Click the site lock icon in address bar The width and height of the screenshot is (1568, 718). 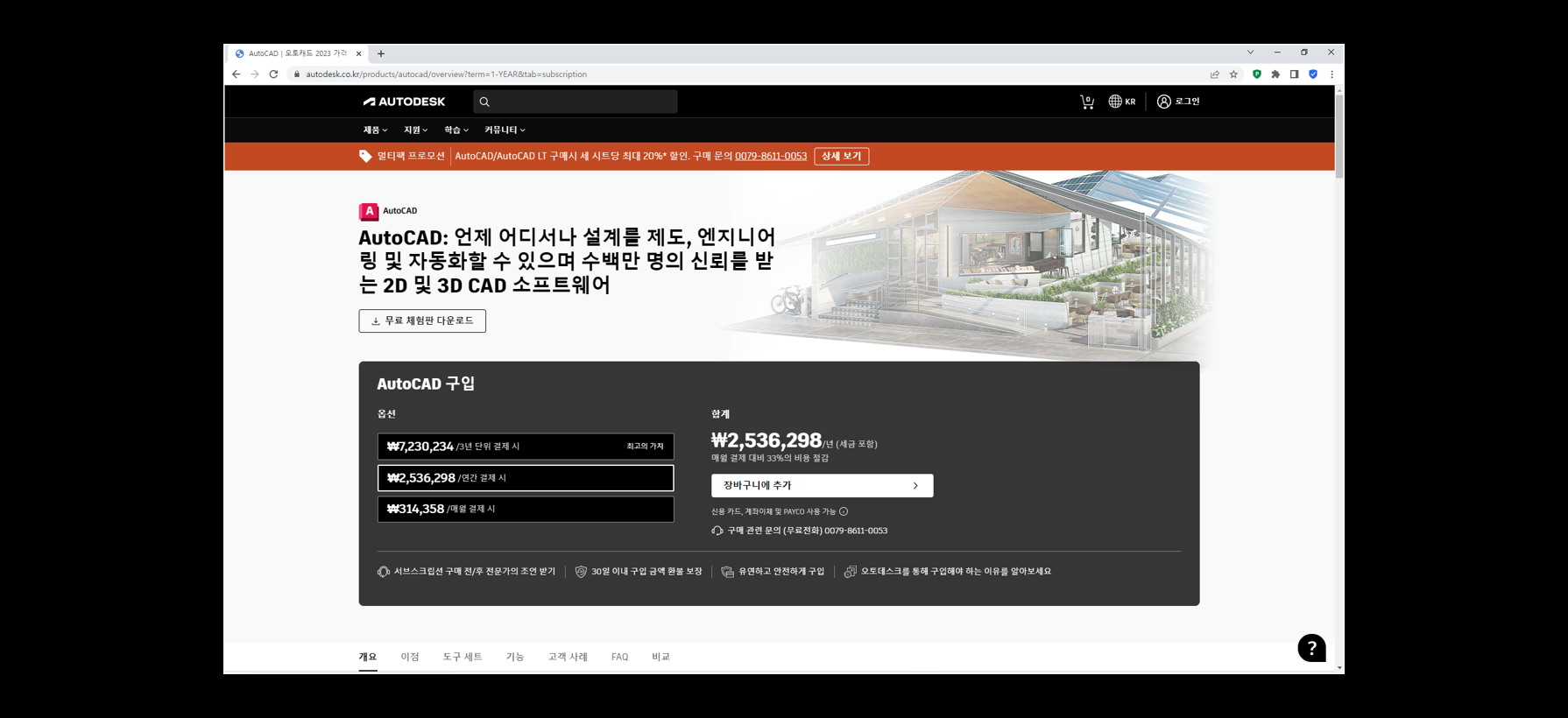point(297,74)
